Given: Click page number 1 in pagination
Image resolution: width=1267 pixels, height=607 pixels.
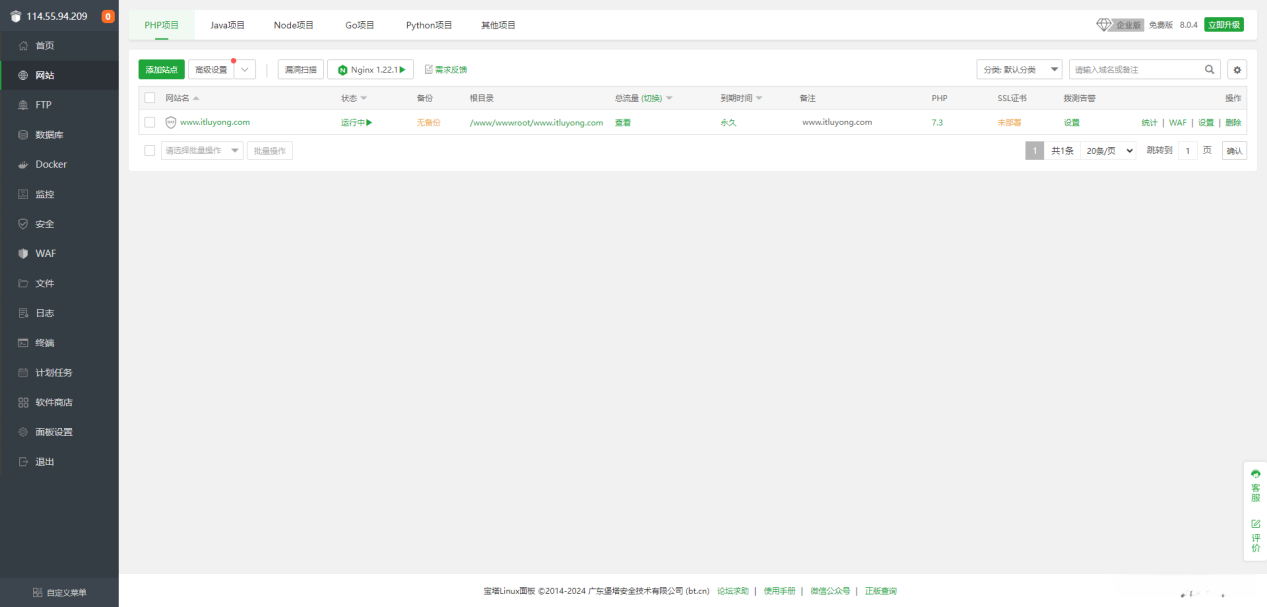Looking at the screenshot, I should tap(1035, 151).
